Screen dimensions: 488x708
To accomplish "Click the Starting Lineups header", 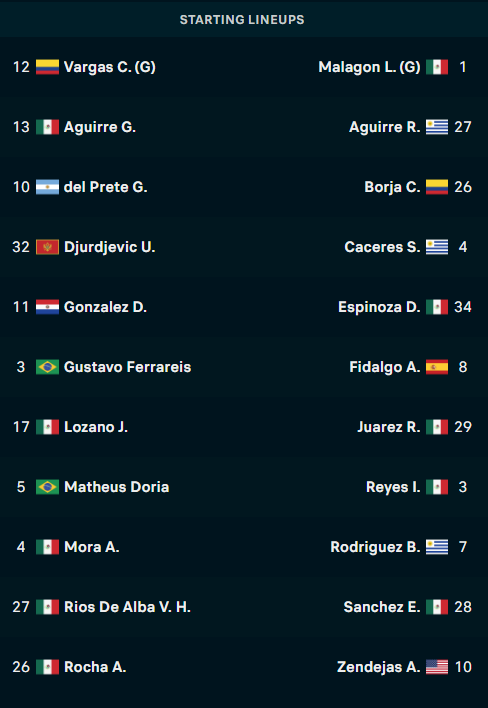I will point(242,20).
